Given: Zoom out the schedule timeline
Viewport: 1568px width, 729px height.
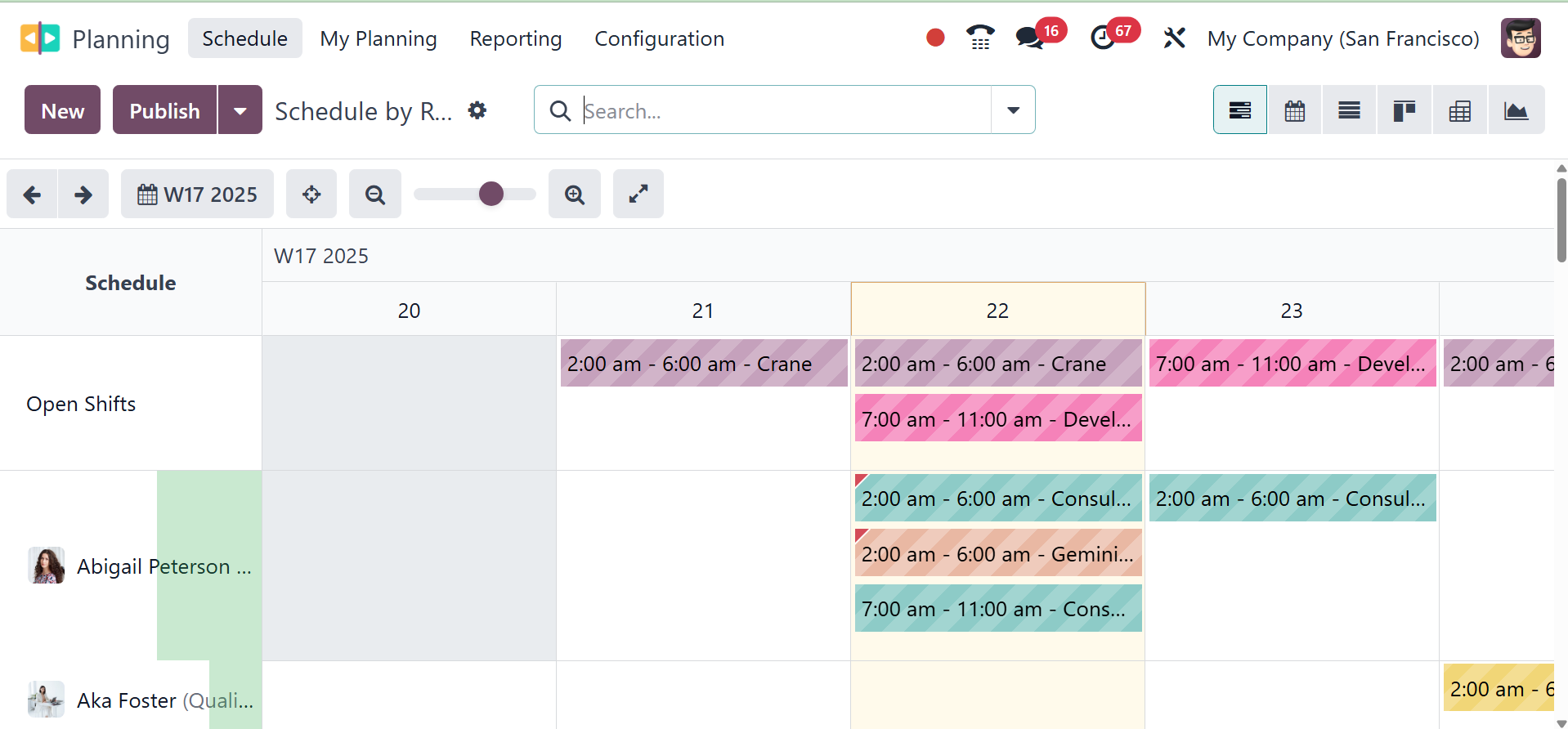Looking at the screenshot, I should point(375,195).
